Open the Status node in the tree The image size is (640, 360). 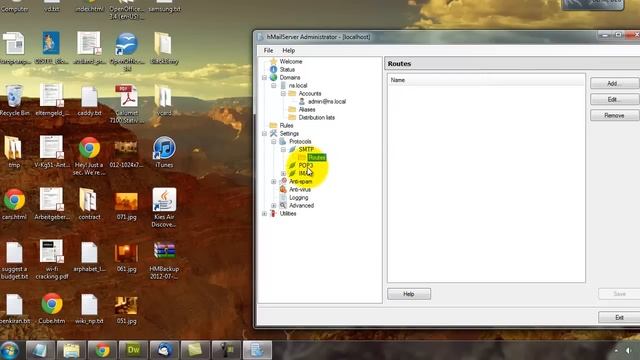[x=287, y=70]
